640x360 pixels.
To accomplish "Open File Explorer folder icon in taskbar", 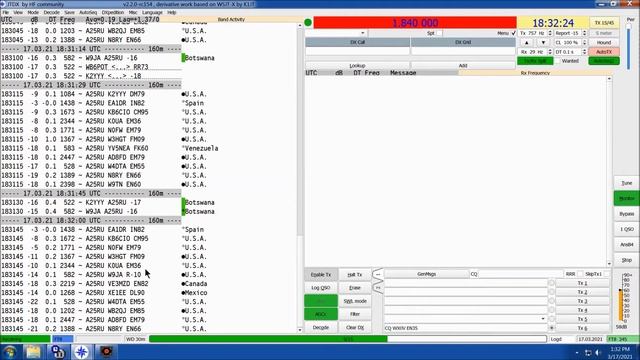I will [33, 352].
